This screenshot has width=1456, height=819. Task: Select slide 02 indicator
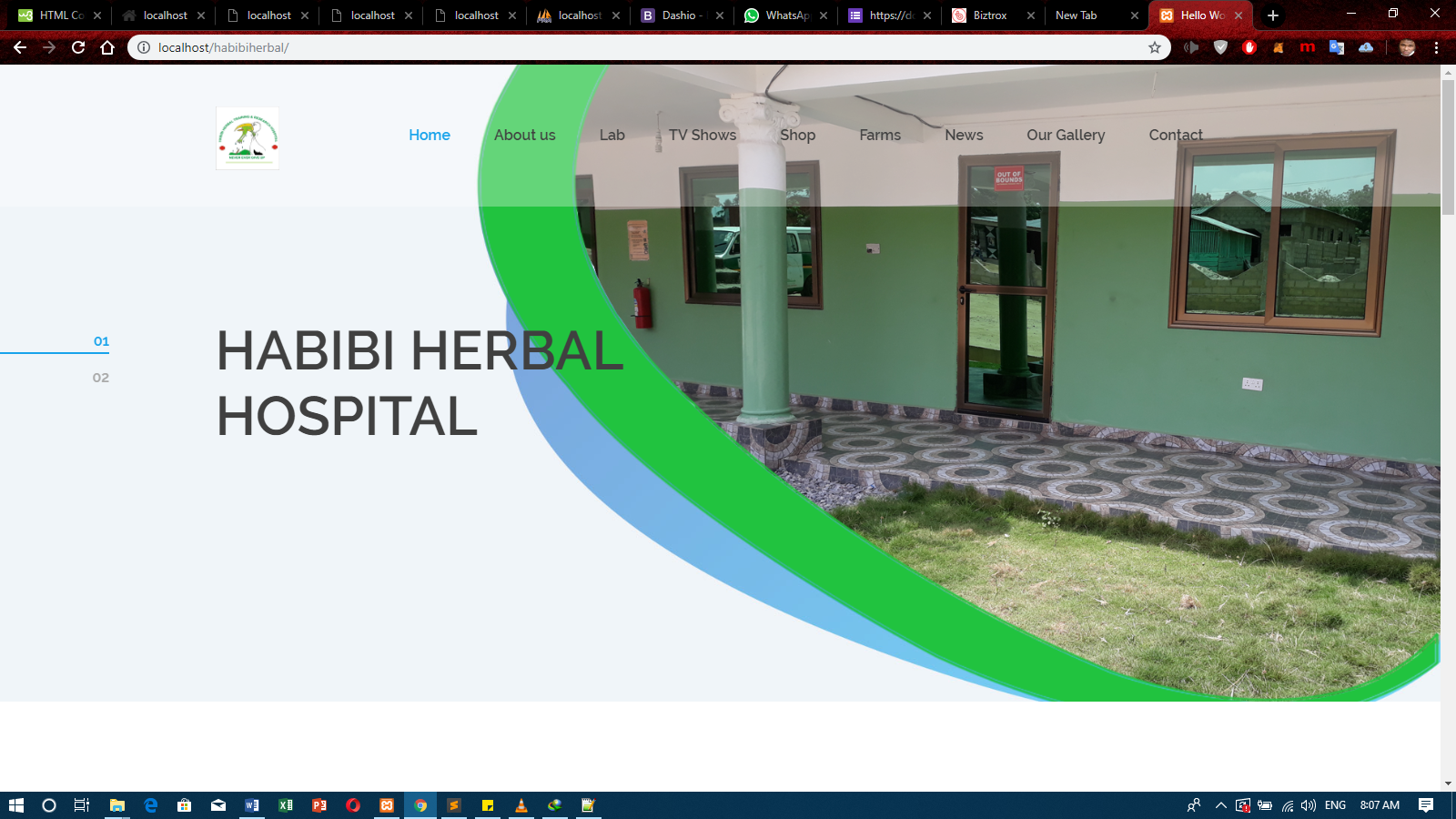pyautogui.click(x=100, y=378)
